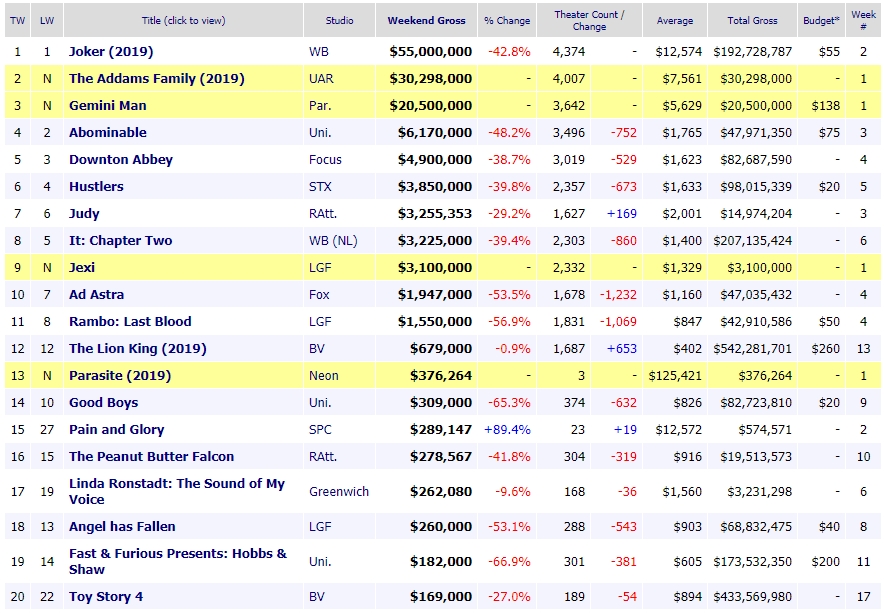Select the $138 budget for Gemini Man
This screenshot has width=884, height=613.
click(825, 106)
